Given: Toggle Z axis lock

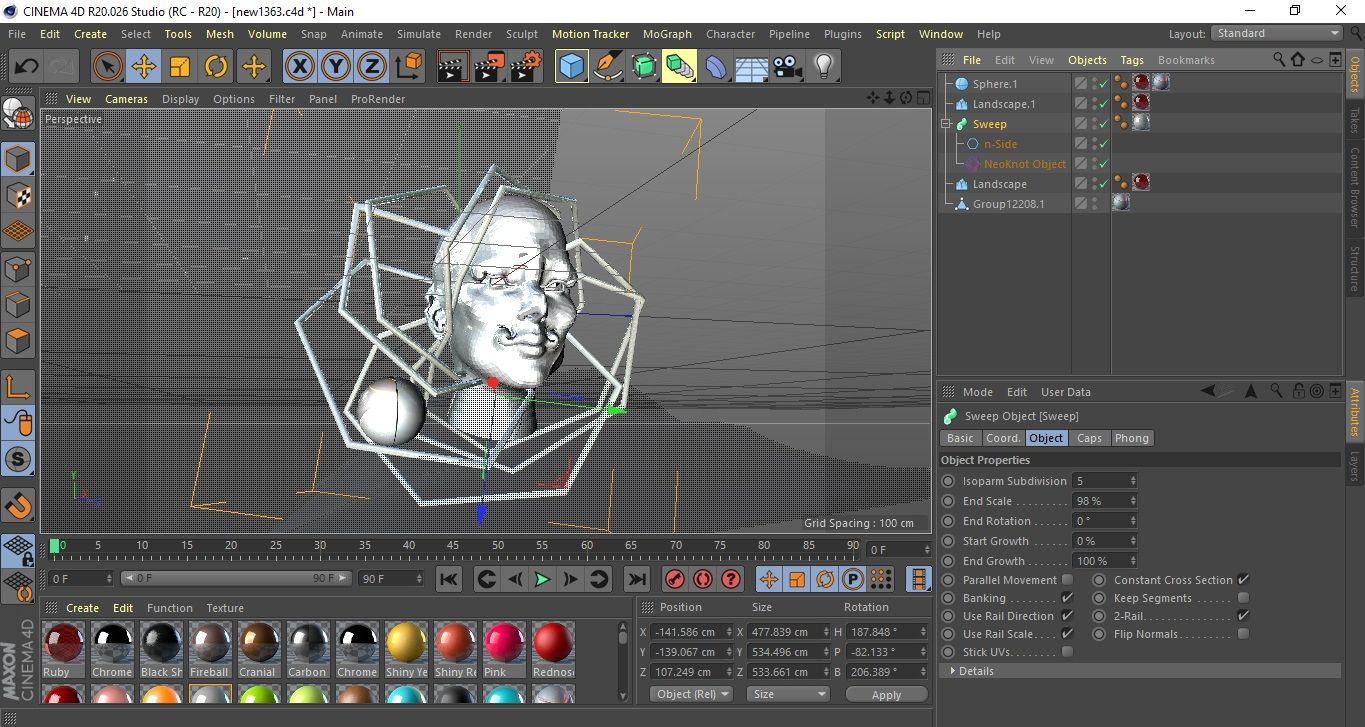Looking at the screenshot, I should click(x=372, y=67).
